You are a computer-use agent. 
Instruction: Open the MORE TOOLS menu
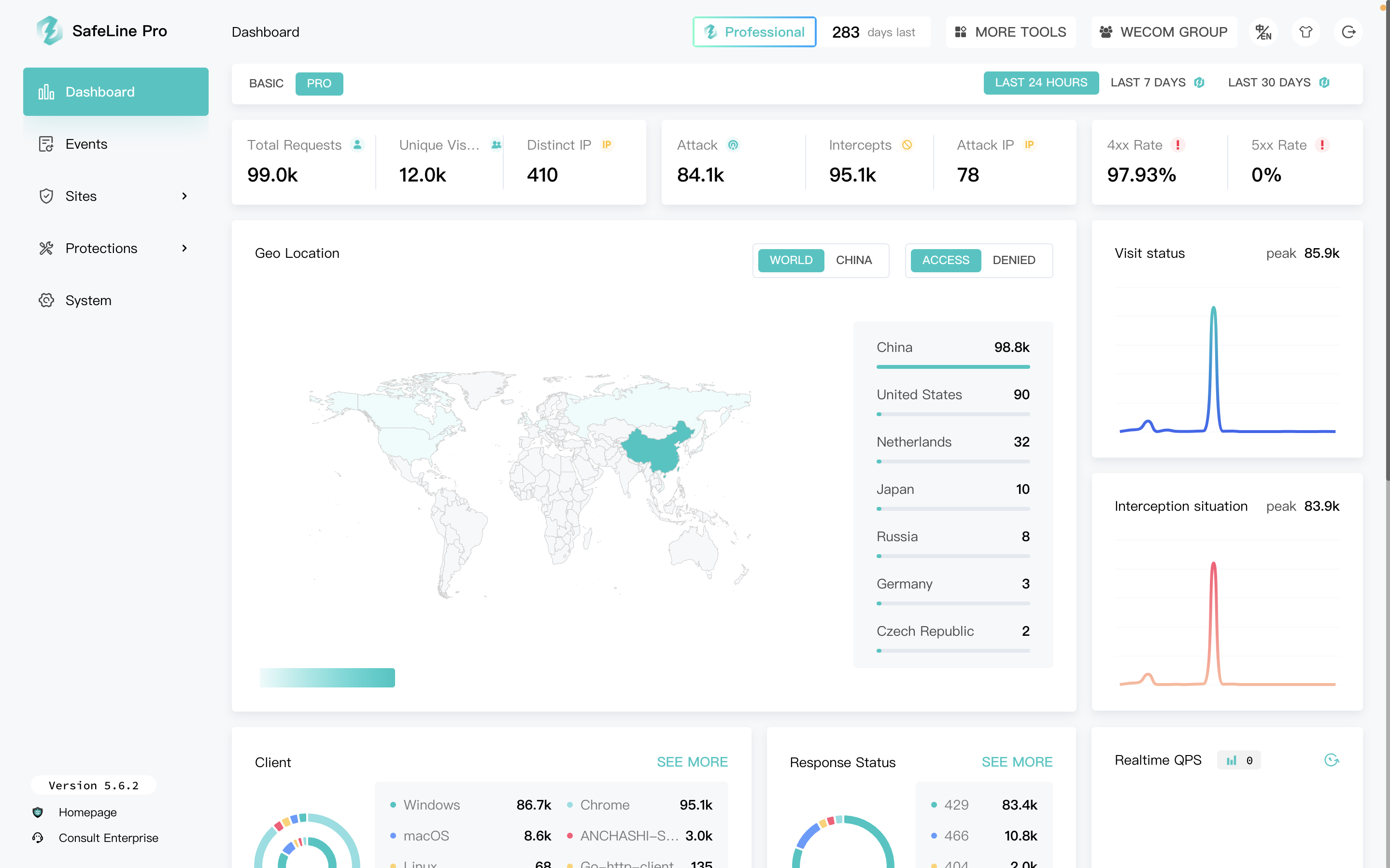[x=1010, y=32]
